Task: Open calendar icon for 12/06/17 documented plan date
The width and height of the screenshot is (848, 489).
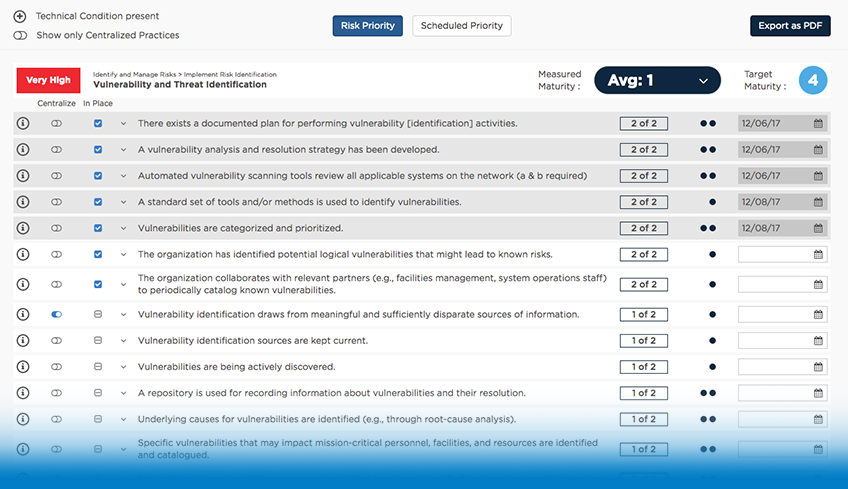Action: click(818, 123)
